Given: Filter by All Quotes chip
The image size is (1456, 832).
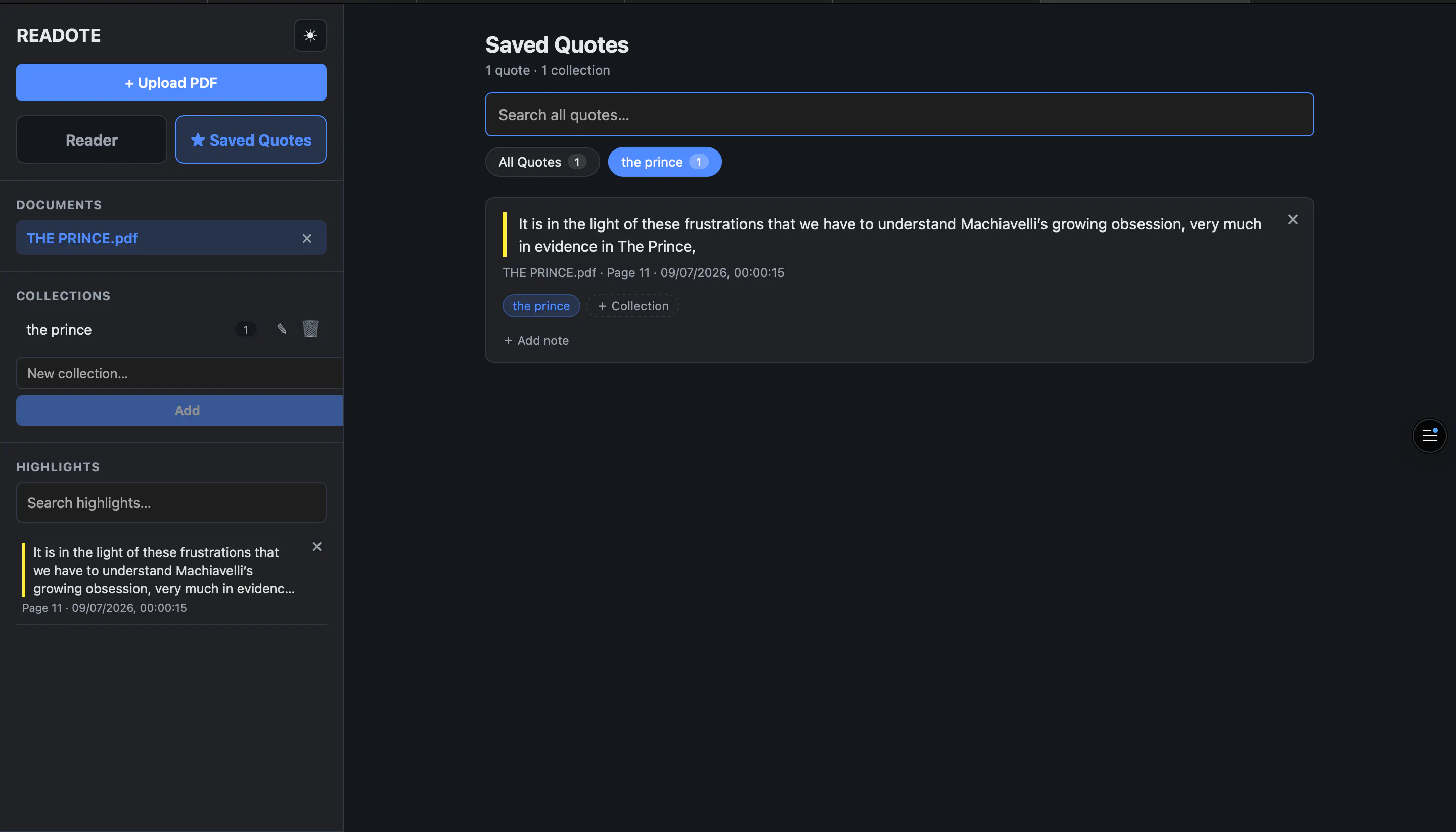Looking at the screenshot, I should (x=542, y=162).
